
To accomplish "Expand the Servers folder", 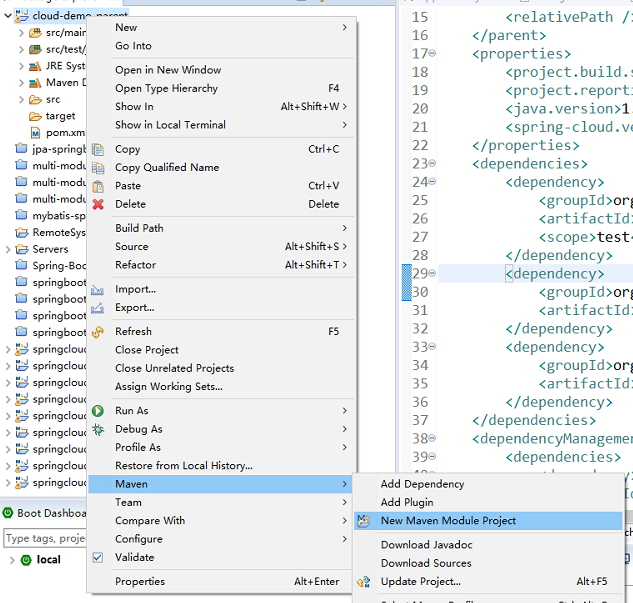I will coord(7,249).
